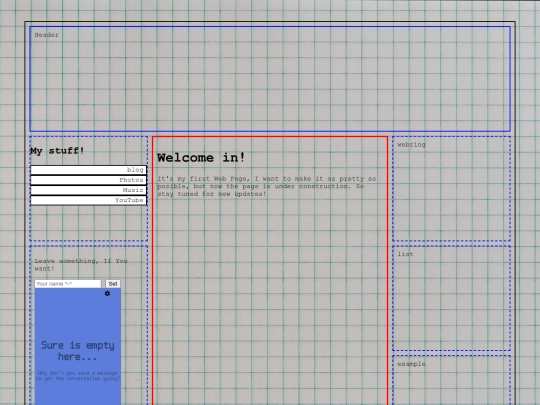The height and width of the screenshot is (405, 540).
Task: Click the Header text
Action: pyautogui.click(x=46, y=35)
